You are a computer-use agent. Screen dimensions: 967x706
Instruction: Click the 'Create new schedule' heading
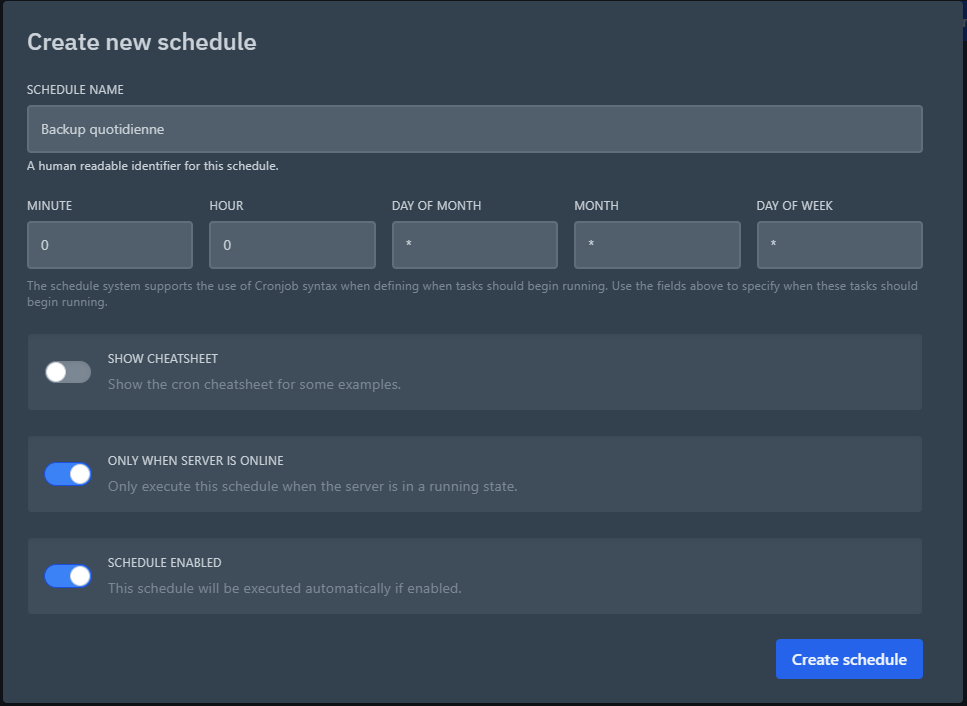[141, 42]
